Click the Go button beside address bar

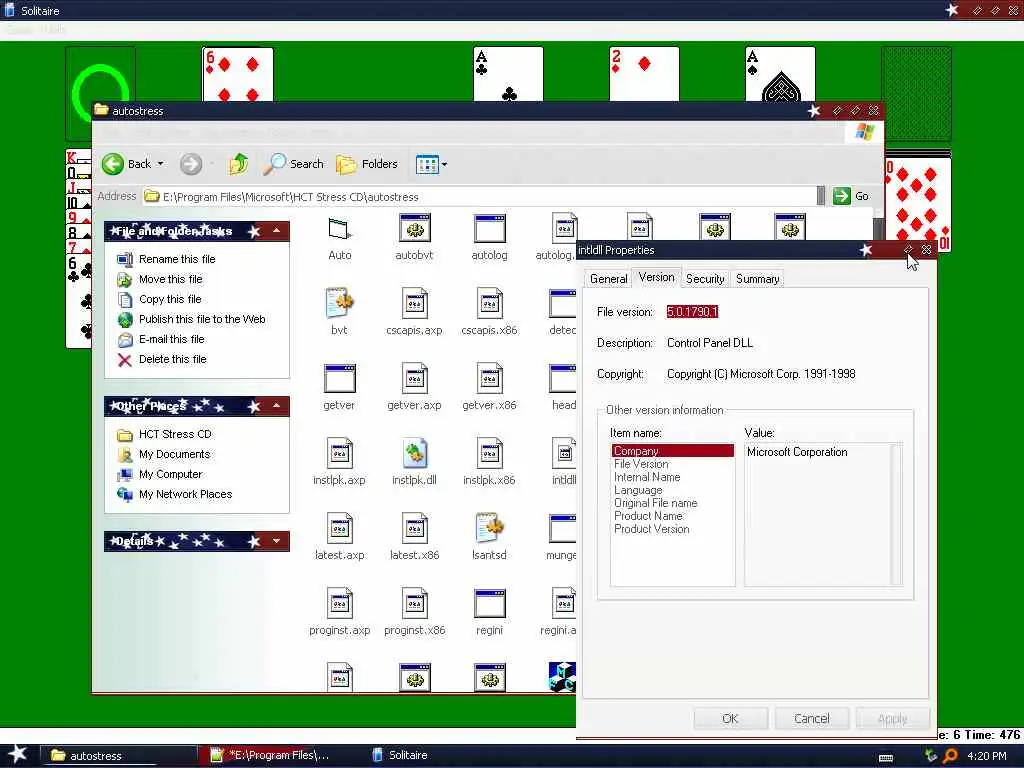pos(852,196)
